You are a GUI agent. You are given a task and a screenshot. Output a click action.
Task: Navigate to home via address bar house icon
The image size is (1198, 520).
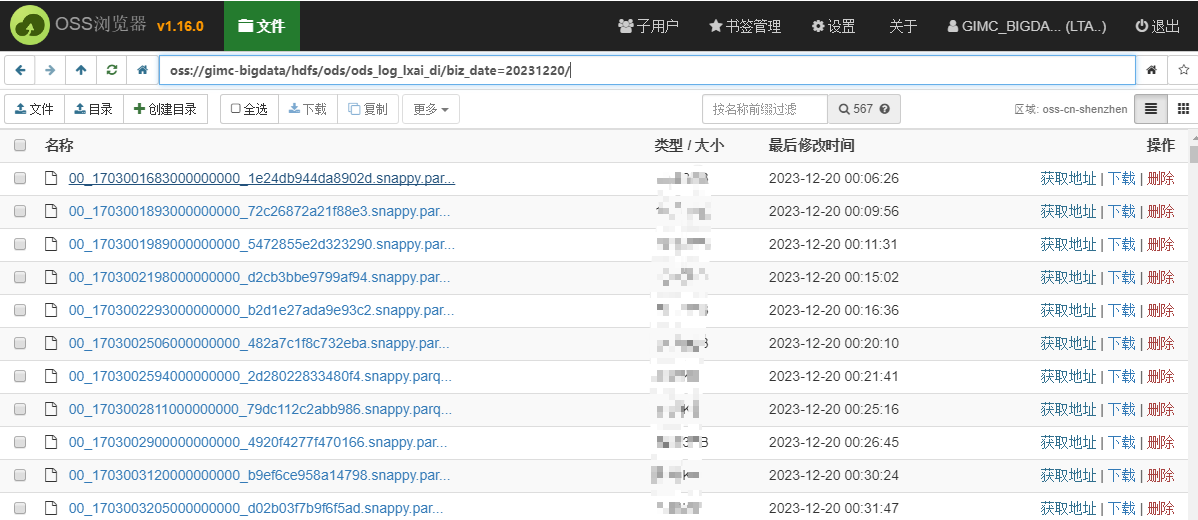pyautogui.click(x=142, y=70)
